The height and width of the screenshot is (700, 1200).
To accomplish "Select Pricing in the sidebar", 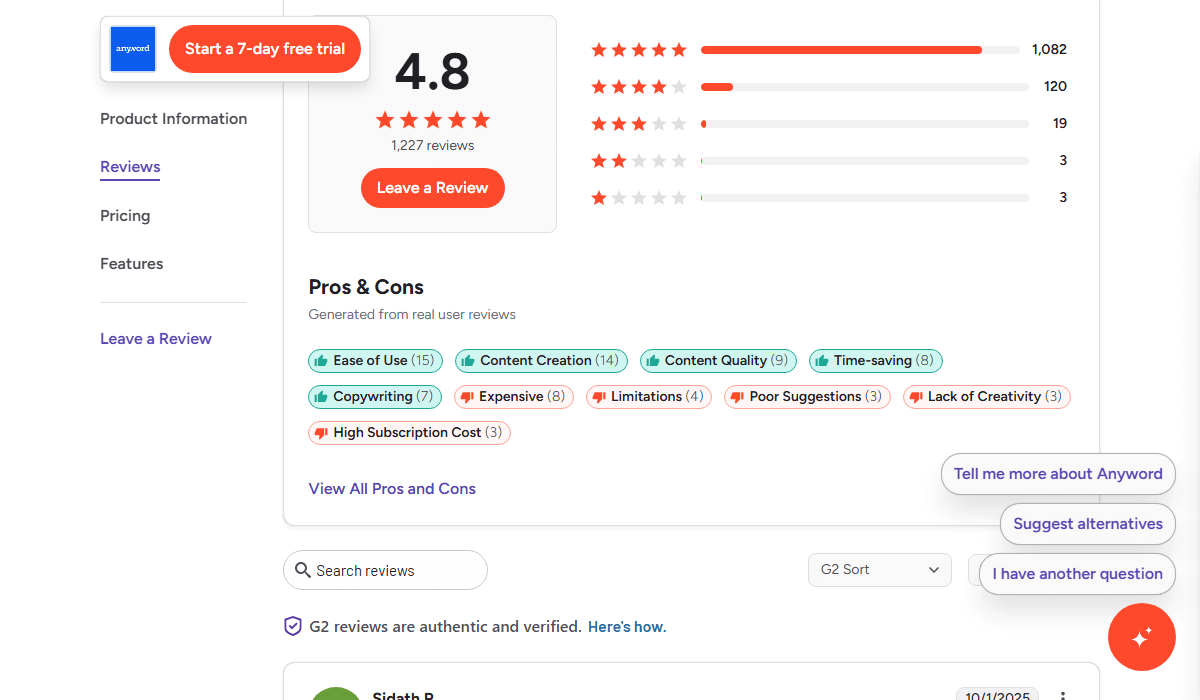I will tap(125, 215).
